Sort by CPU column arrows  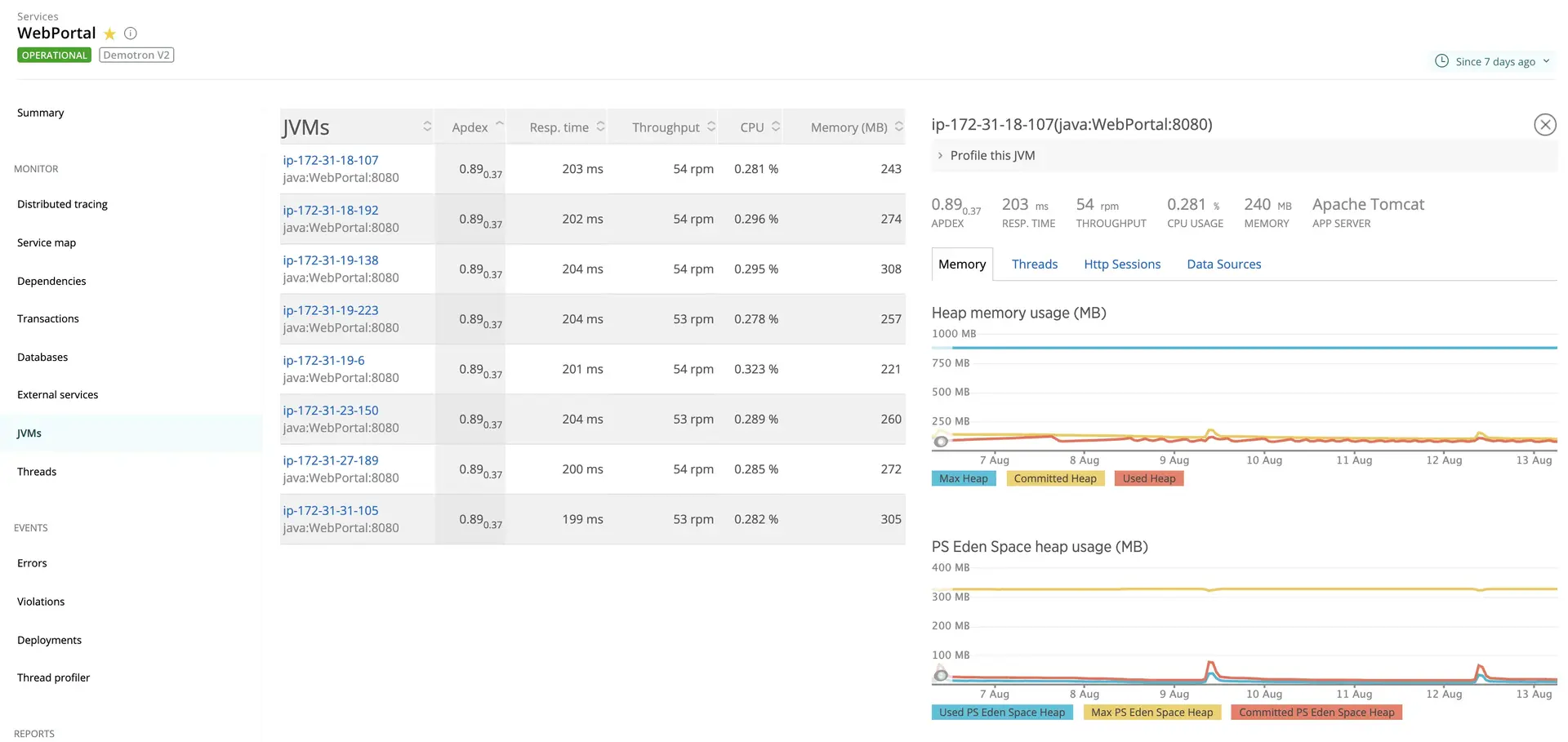tap(776, 127)
